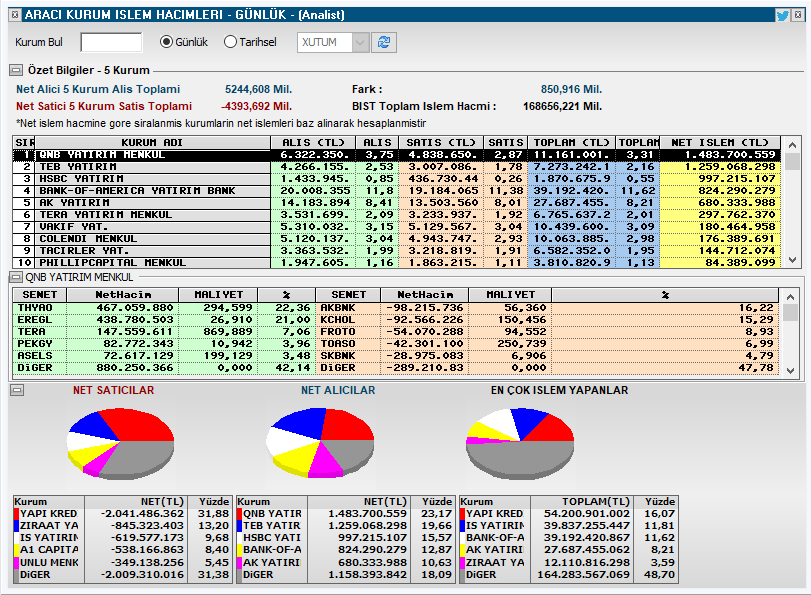Screen dimensions: 811x595
Task: Sort by SATIS (TL) column header
Action: click(441, 142)
